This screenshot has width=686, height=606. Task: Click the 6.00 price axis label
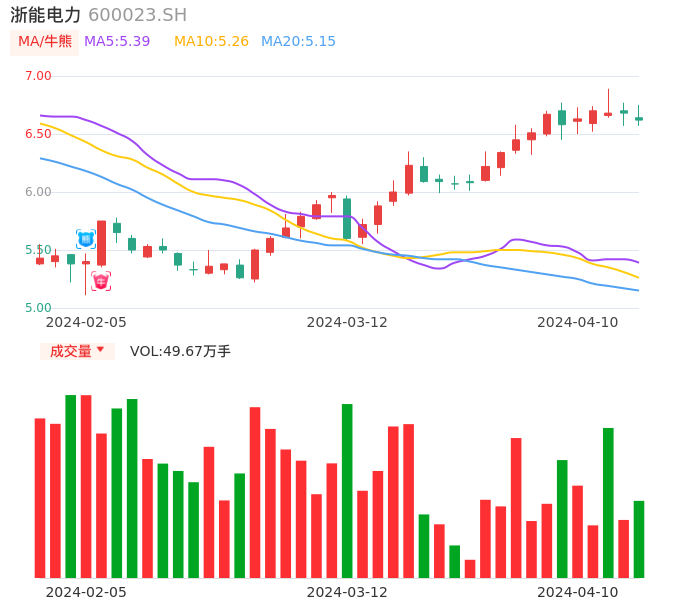pyautogui.click(x=38, y=192)
